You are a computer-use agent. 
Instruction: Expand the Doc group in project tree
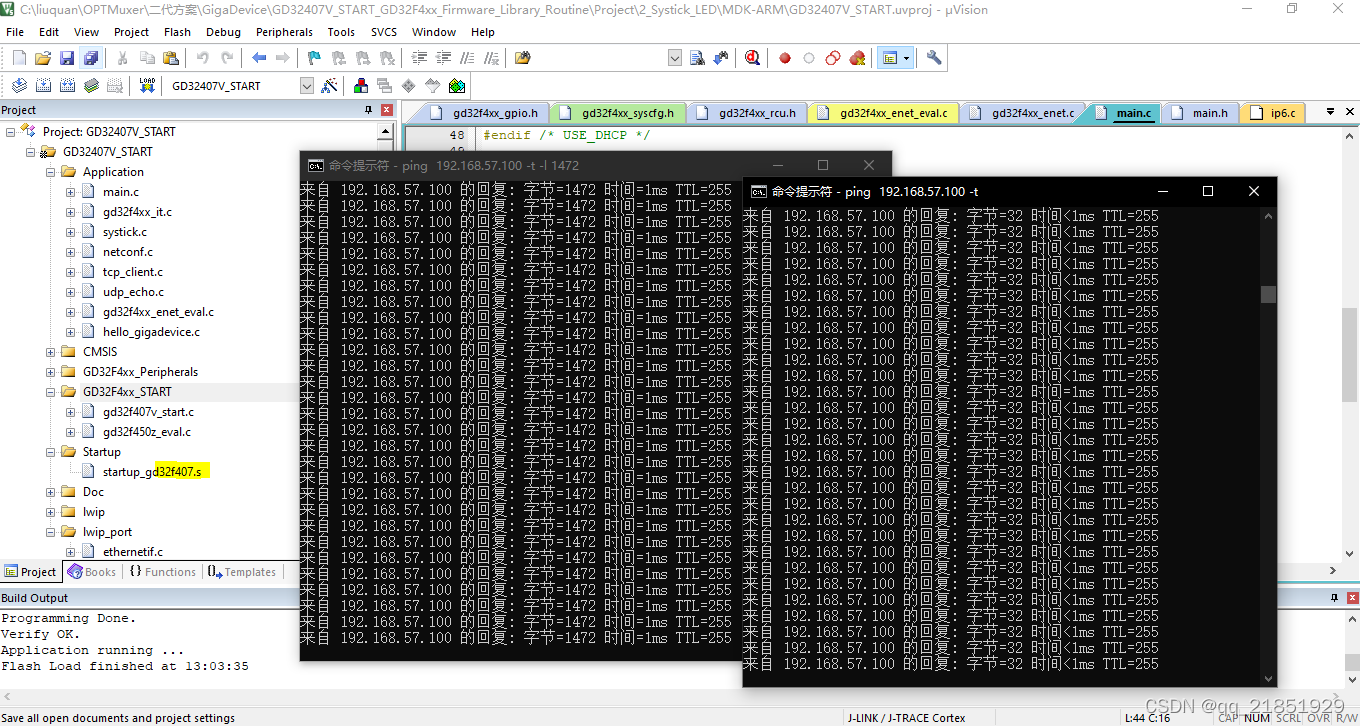tap(51, 492)
